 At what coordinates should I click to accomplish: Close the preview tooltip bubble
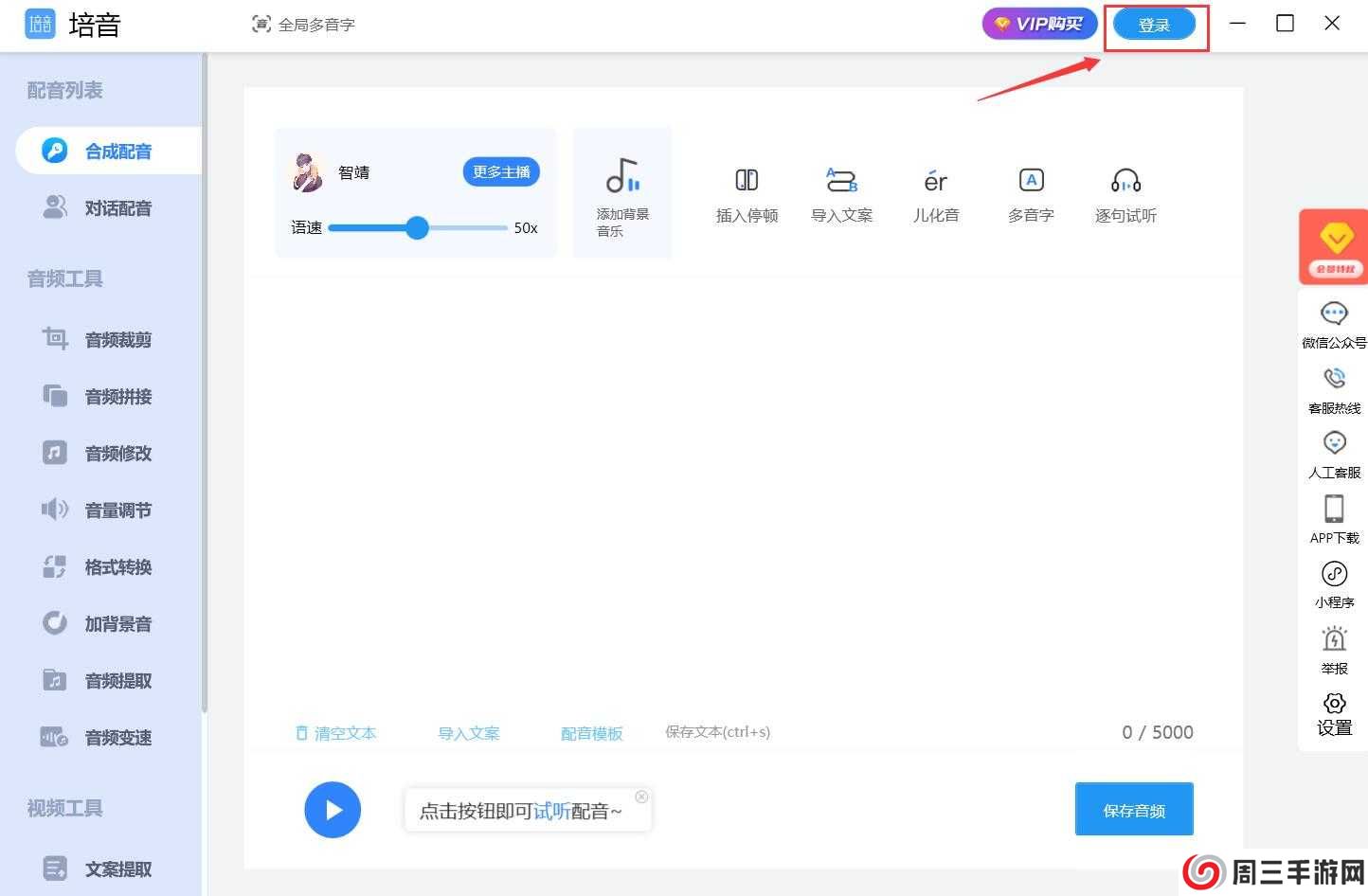coord(641,797)
